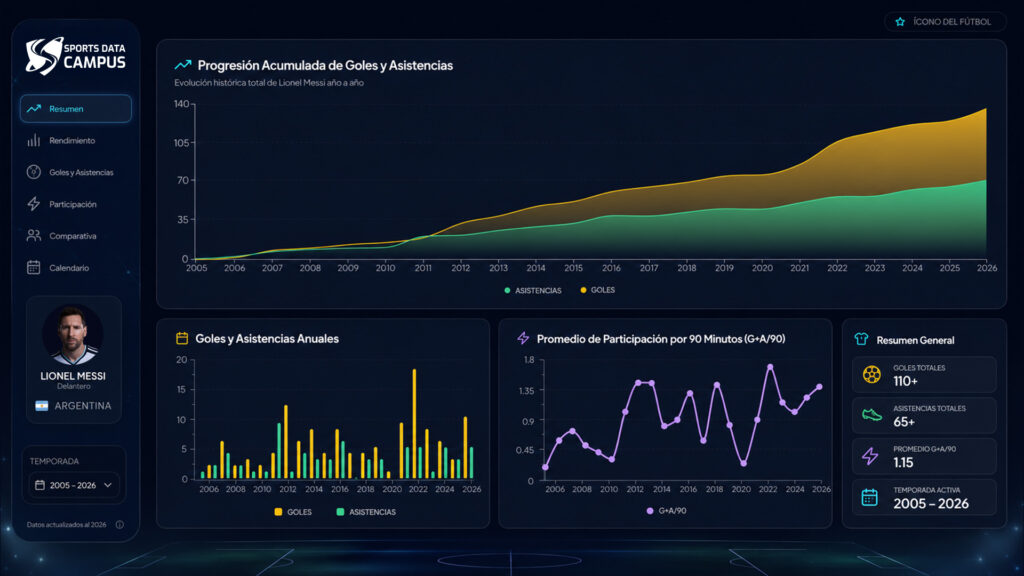The image size is (1024, 576).
Task: Click the soccer ball icon in Goles Totales
Action: pyautogui.click(x=872, y=375)
